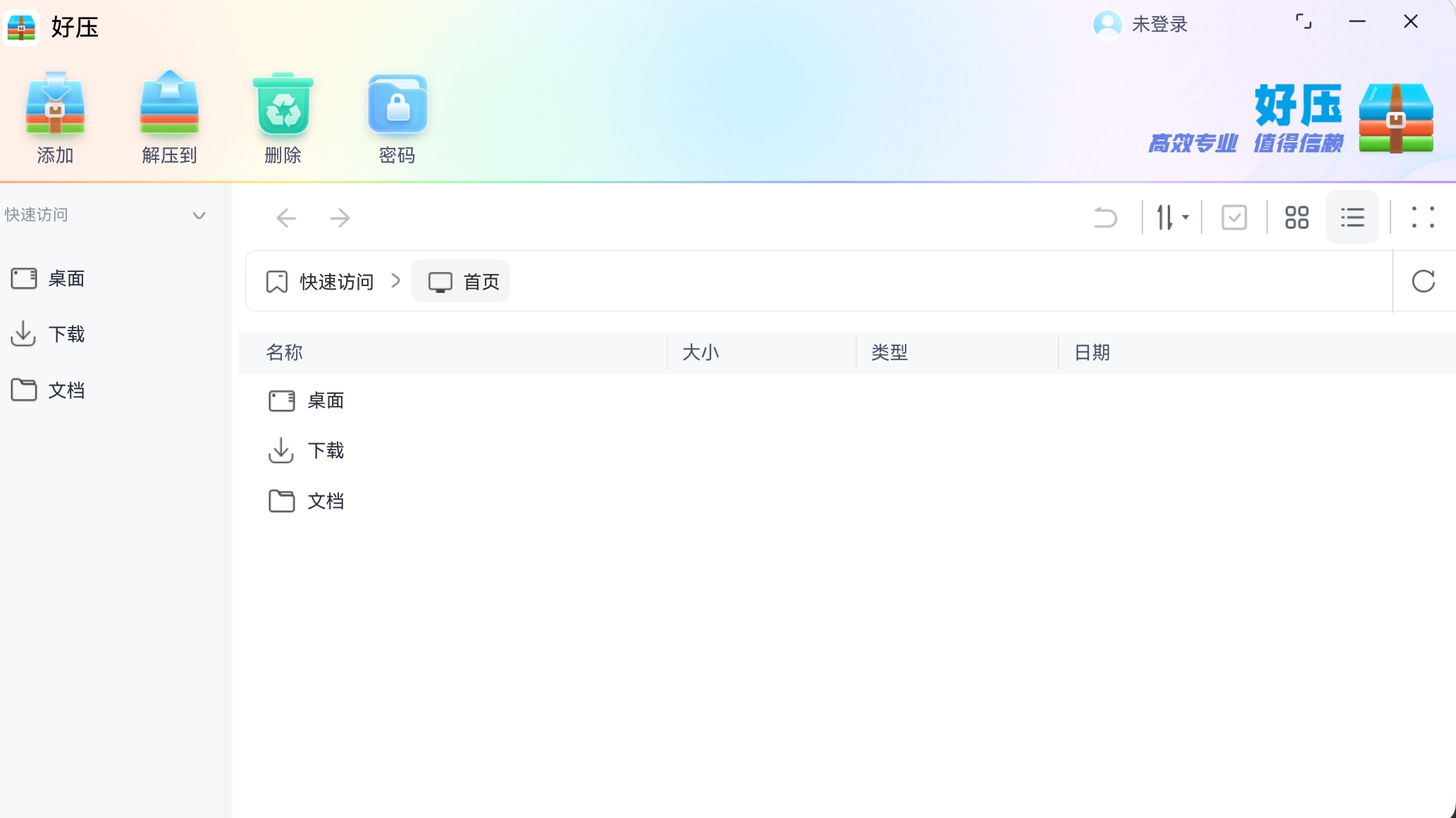Open the 下载 folder in file list
Viewport: 1456px width, 818px height.
point(325,450)
